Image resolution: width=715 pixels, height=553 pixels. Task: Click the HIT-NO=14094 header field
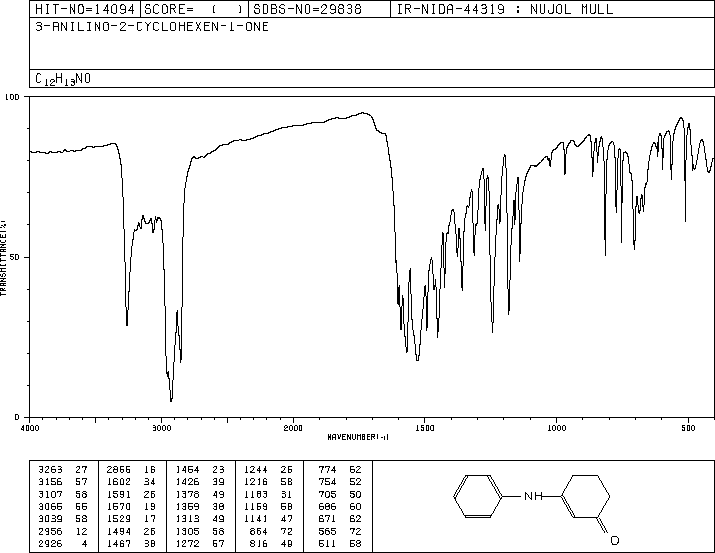[x=85, y=9]
